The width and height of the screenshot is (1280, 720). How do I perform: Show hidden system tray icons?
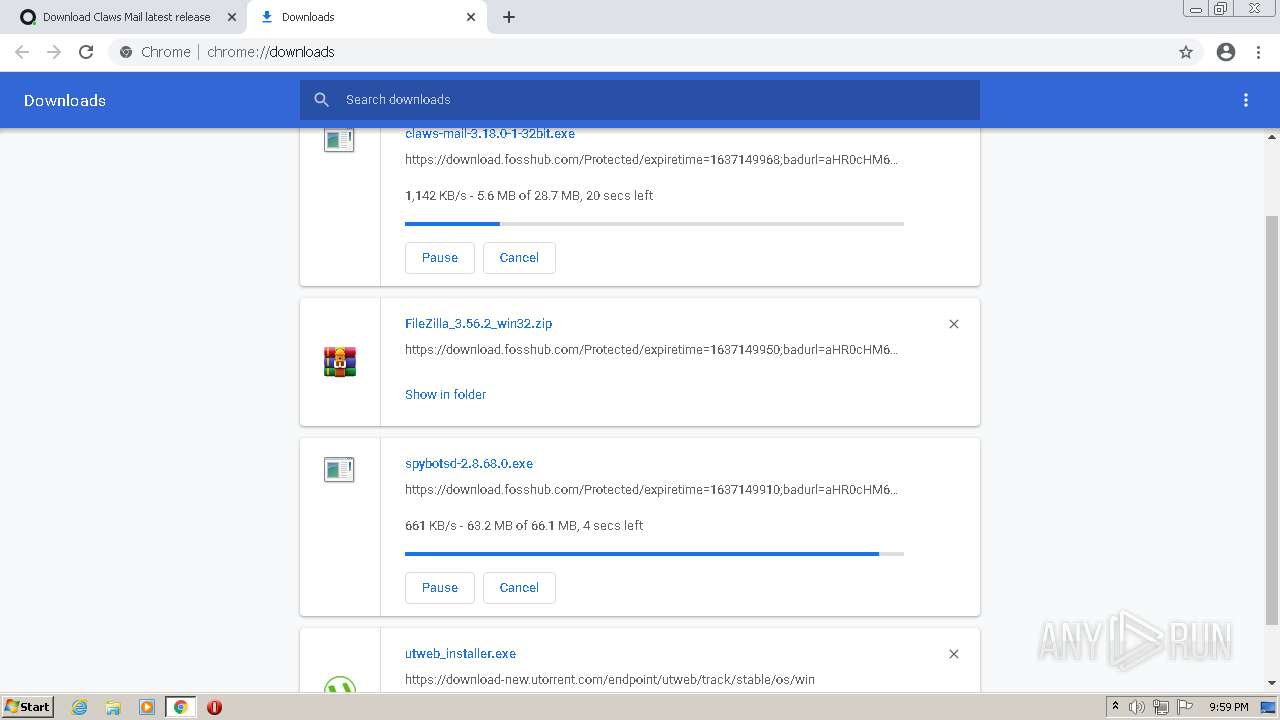click(1115, 707)
